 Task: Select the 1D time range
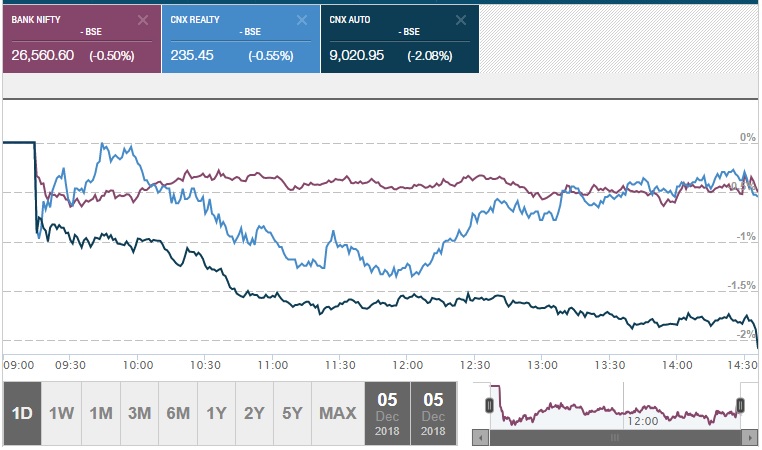pos(22,413)
